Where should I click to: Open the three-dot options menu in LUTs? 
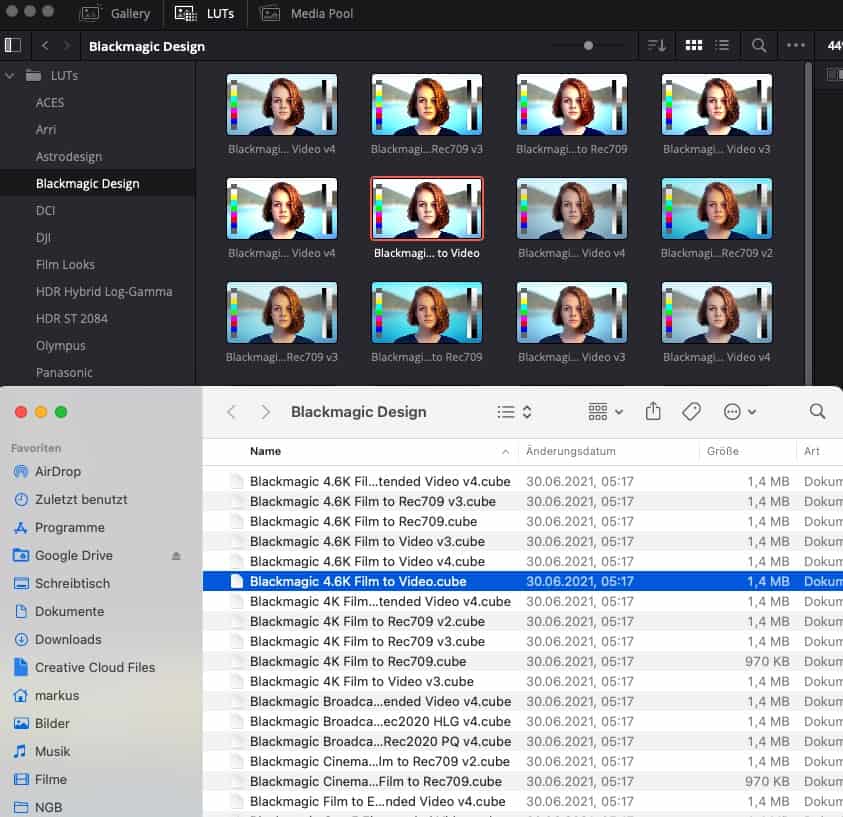(796, 45)
